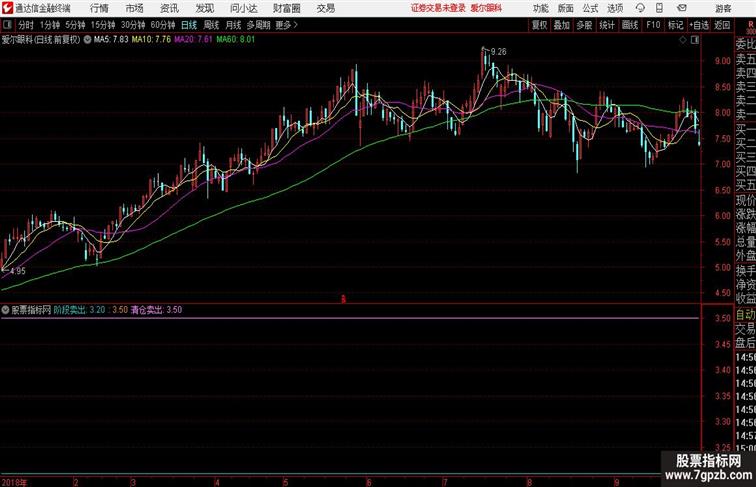
Task: Click the 证券交易未登录 status link
Action: pyautogui.click(x=438, y=8)
